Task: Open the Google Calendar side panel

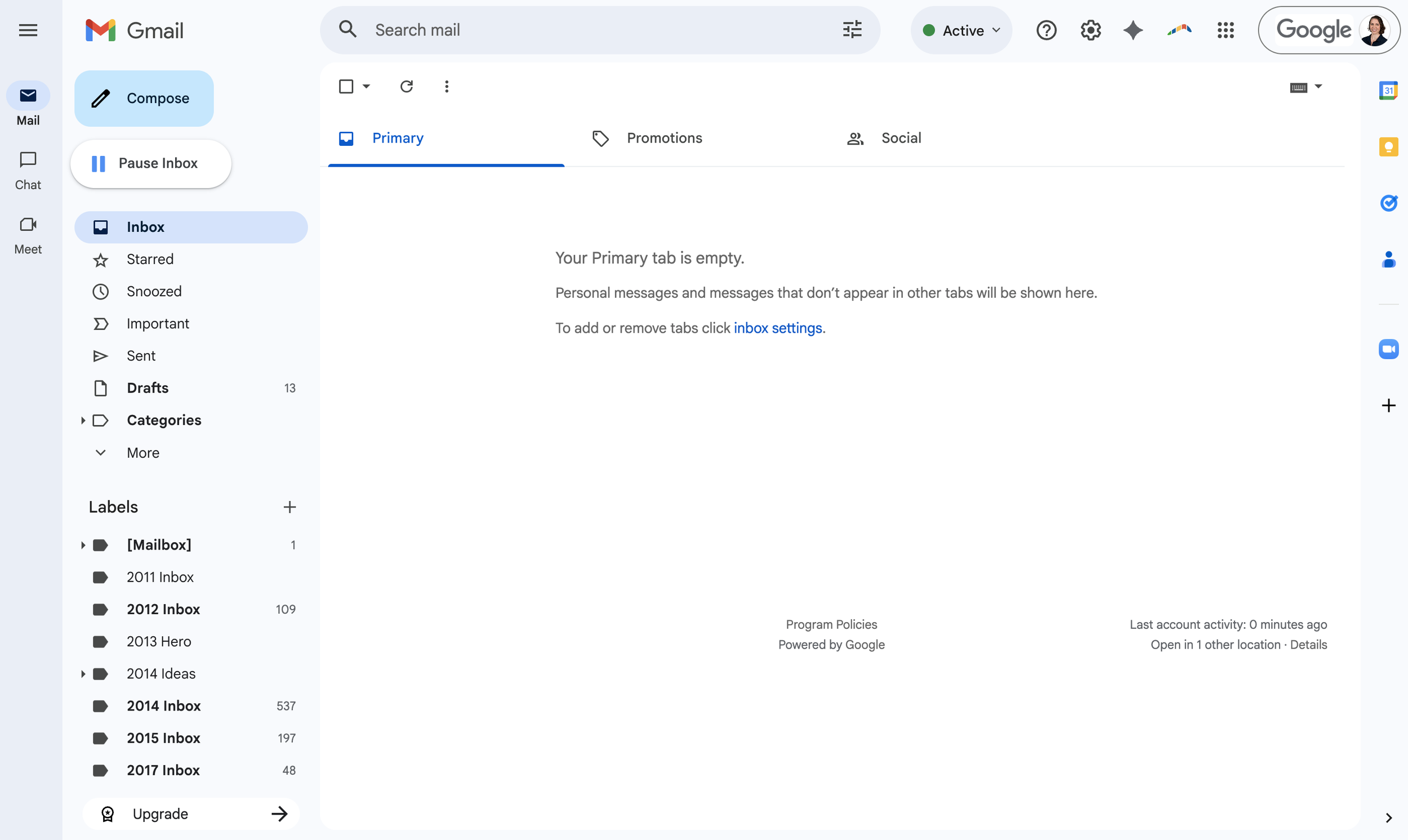Action: click(1388, 90)
